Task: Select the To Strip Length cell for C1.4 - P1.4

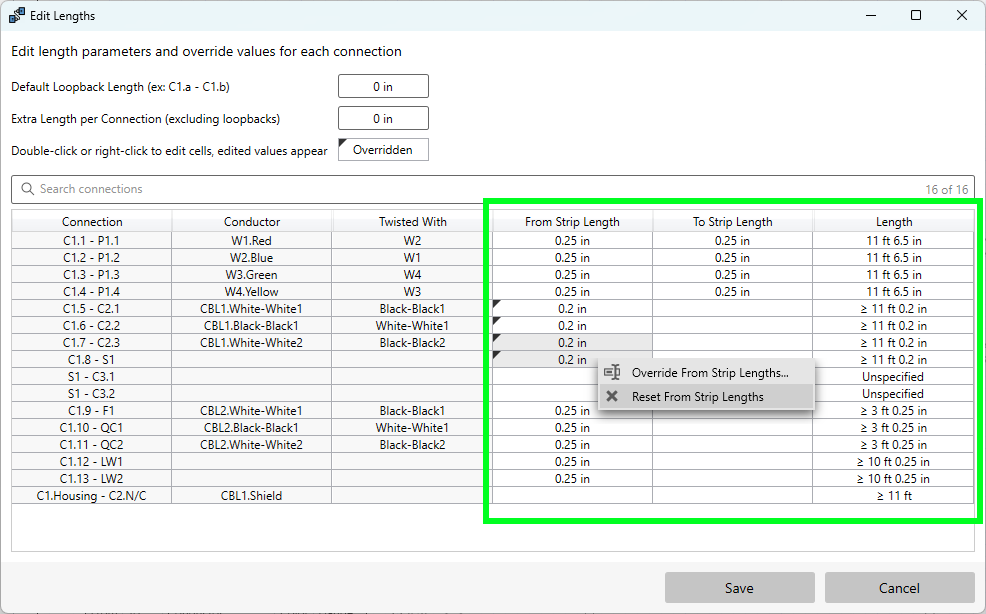Action: [x=733, y=291]
